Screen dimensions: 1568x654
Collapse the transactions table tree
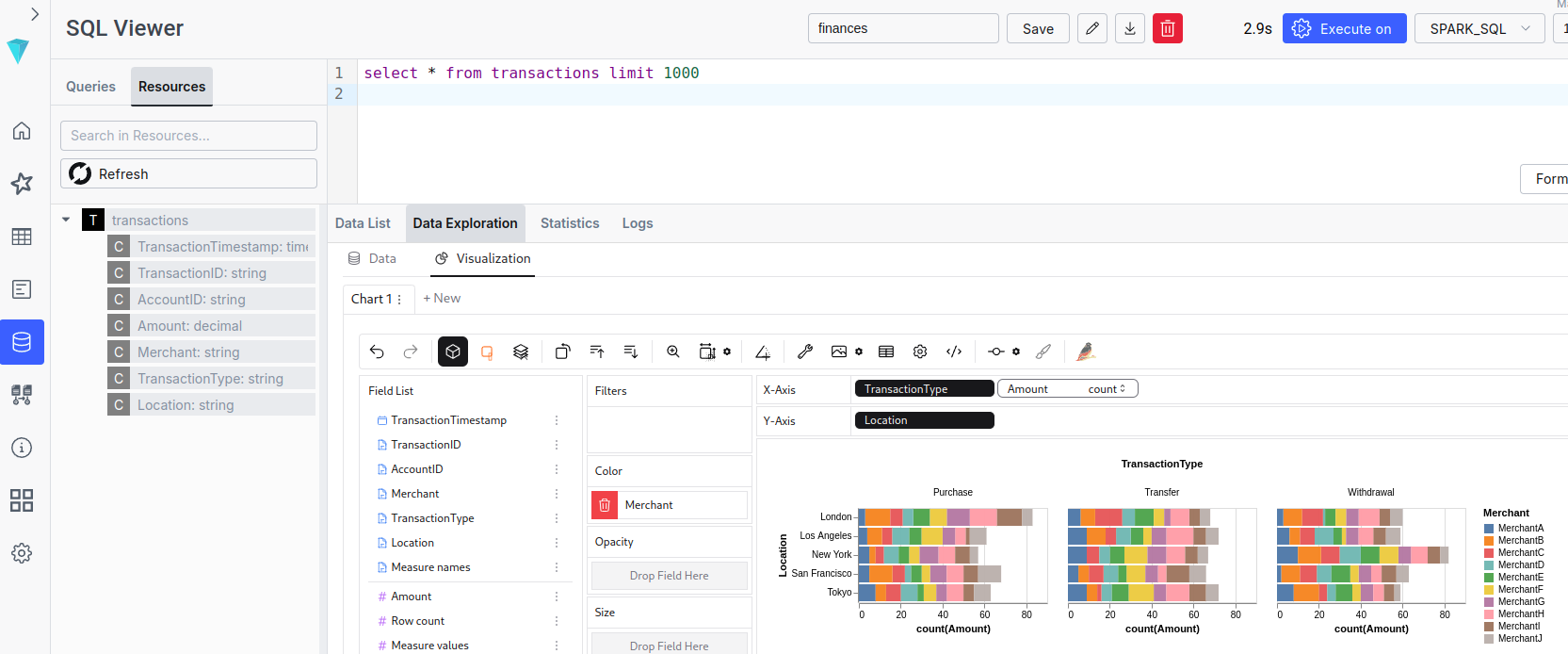pos(66,220)
